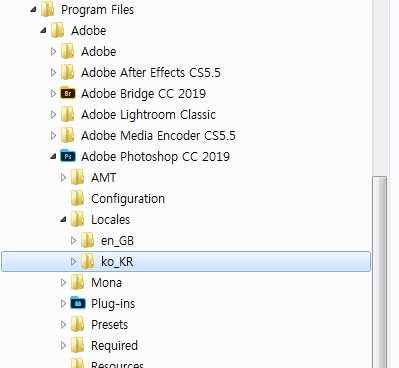Click the Adobe Photoshop CC 2019 Ps icon
The height and width of the screenshot is (368, 399).
click(x=68, y=156)
